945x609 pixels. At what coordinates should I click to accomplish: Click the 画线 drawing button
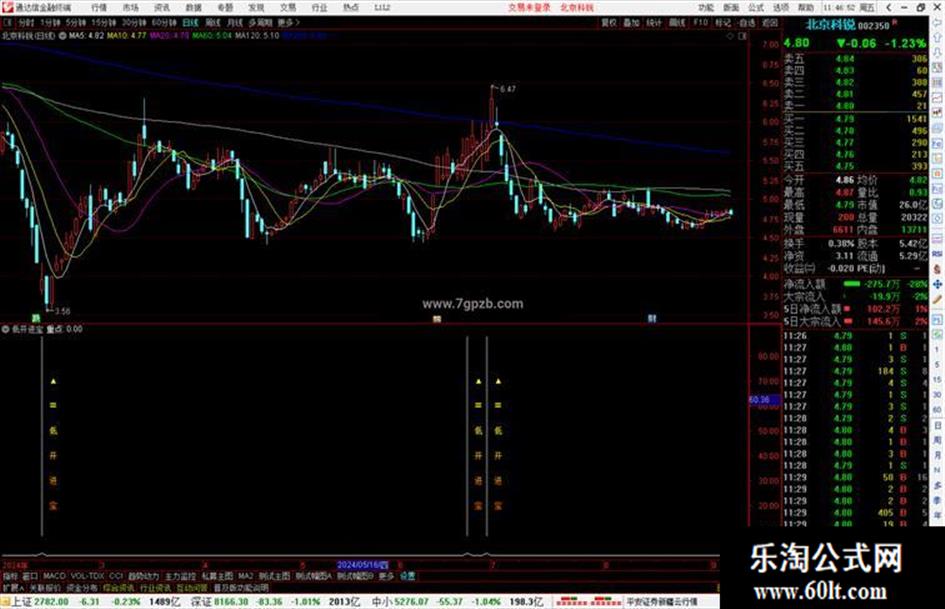pyautogui.click(x=677, y=23)
